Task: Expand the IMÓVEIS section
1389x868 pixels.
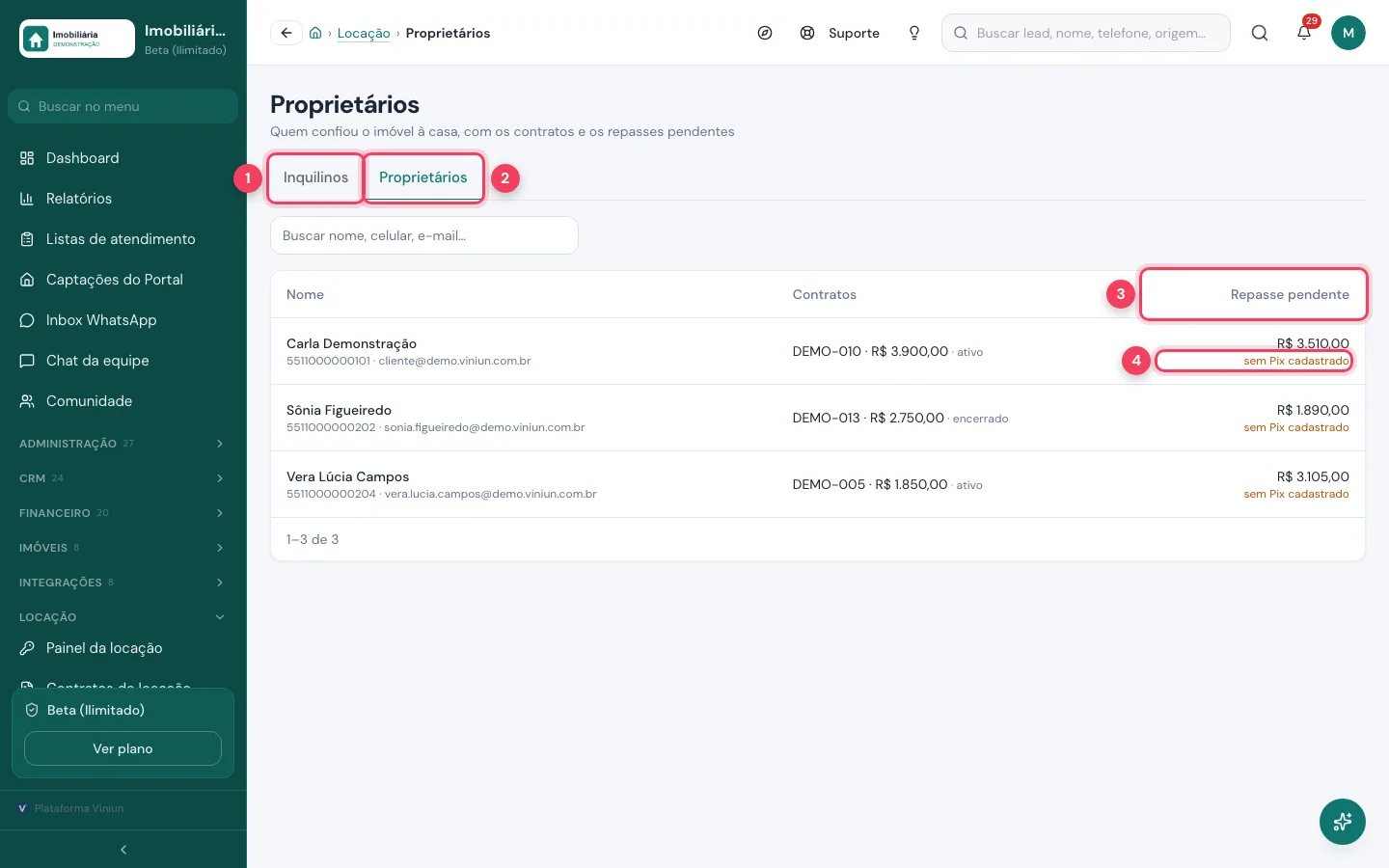Action: 123,548
